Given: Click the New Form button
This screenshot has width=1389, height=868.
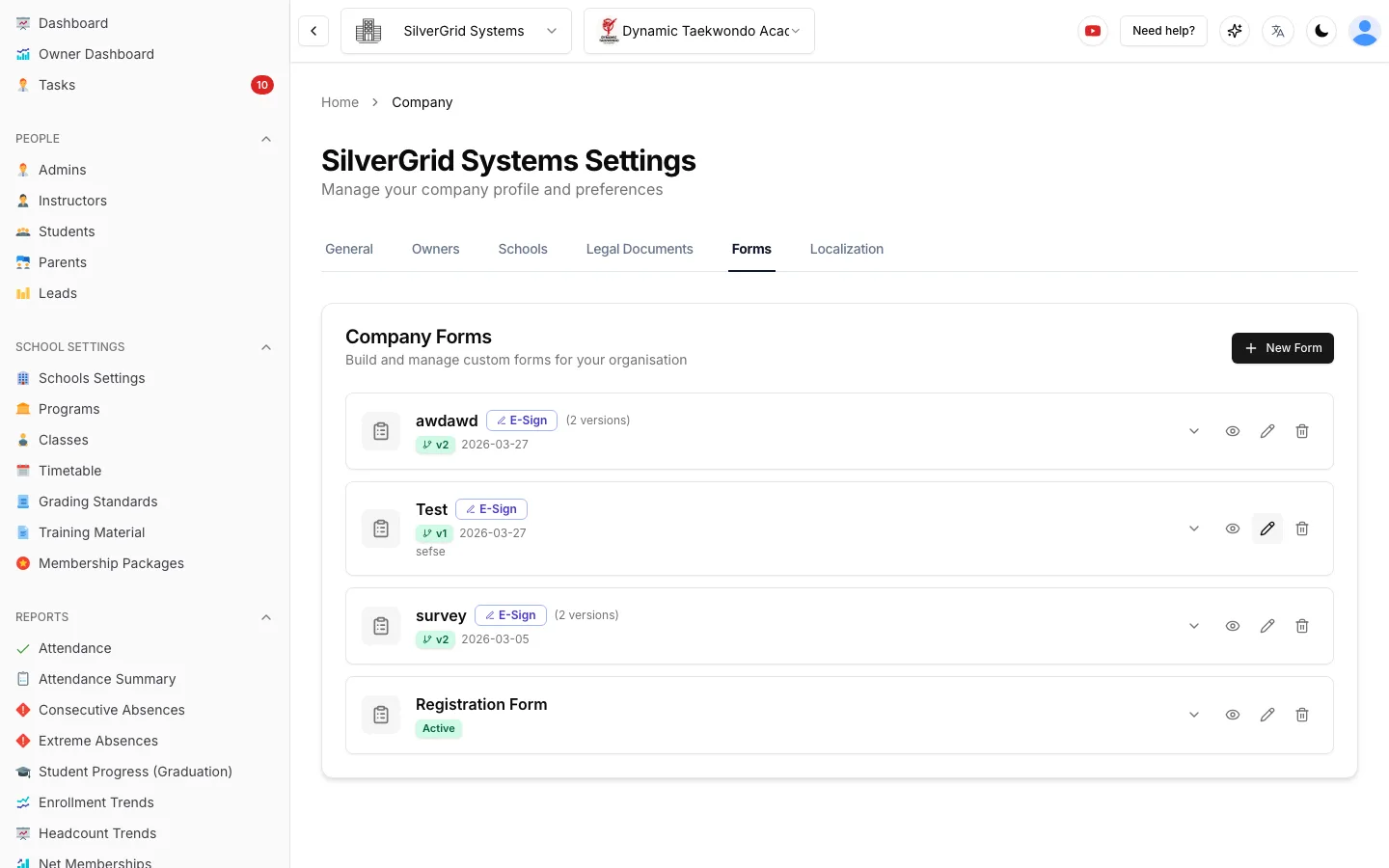Looking at the screenshot, I should click(1283, 348).
